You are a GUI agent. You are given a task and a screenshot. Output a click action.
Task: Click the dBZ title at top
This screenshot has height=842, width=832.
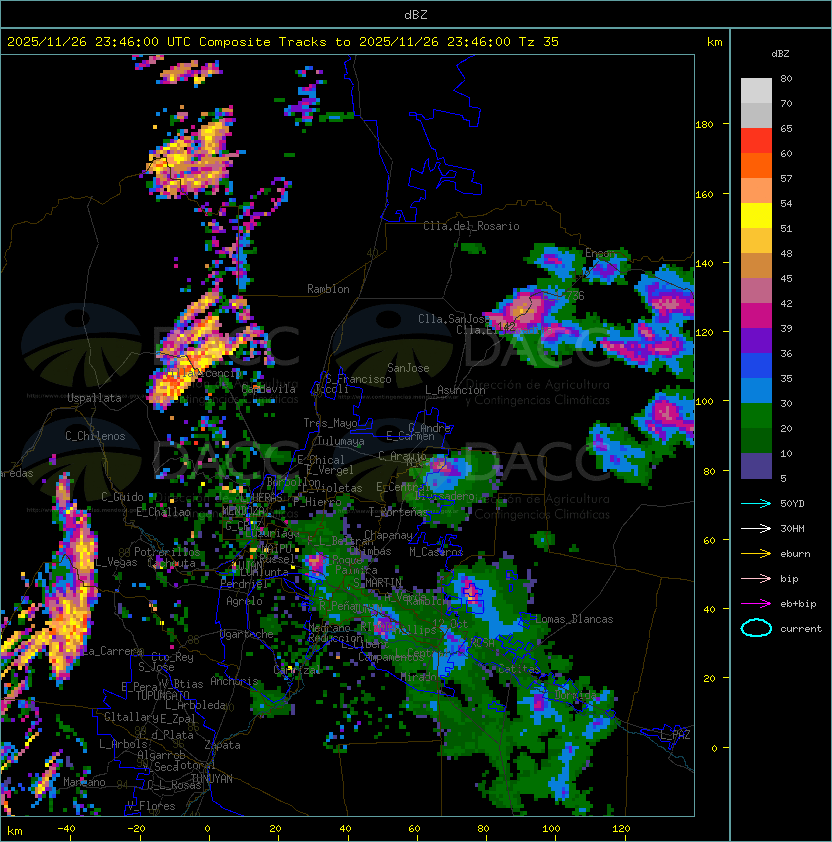(416, 15)
